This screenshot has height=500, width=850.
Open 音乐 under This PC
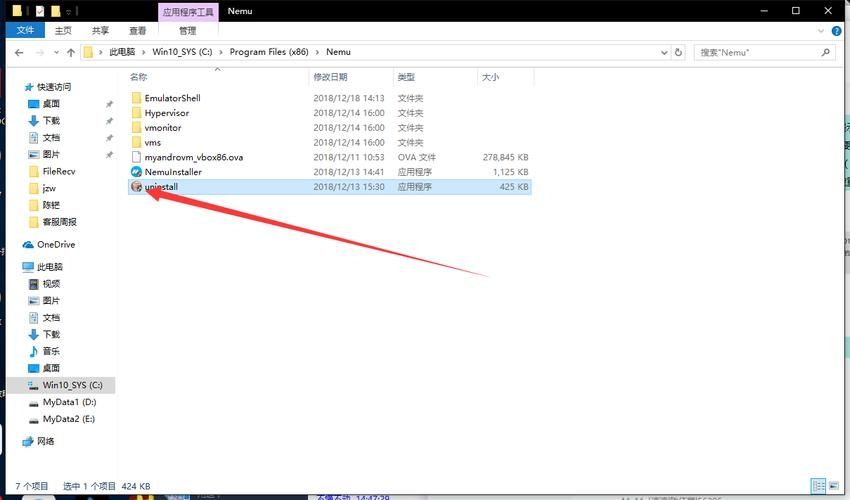(51, 351)
